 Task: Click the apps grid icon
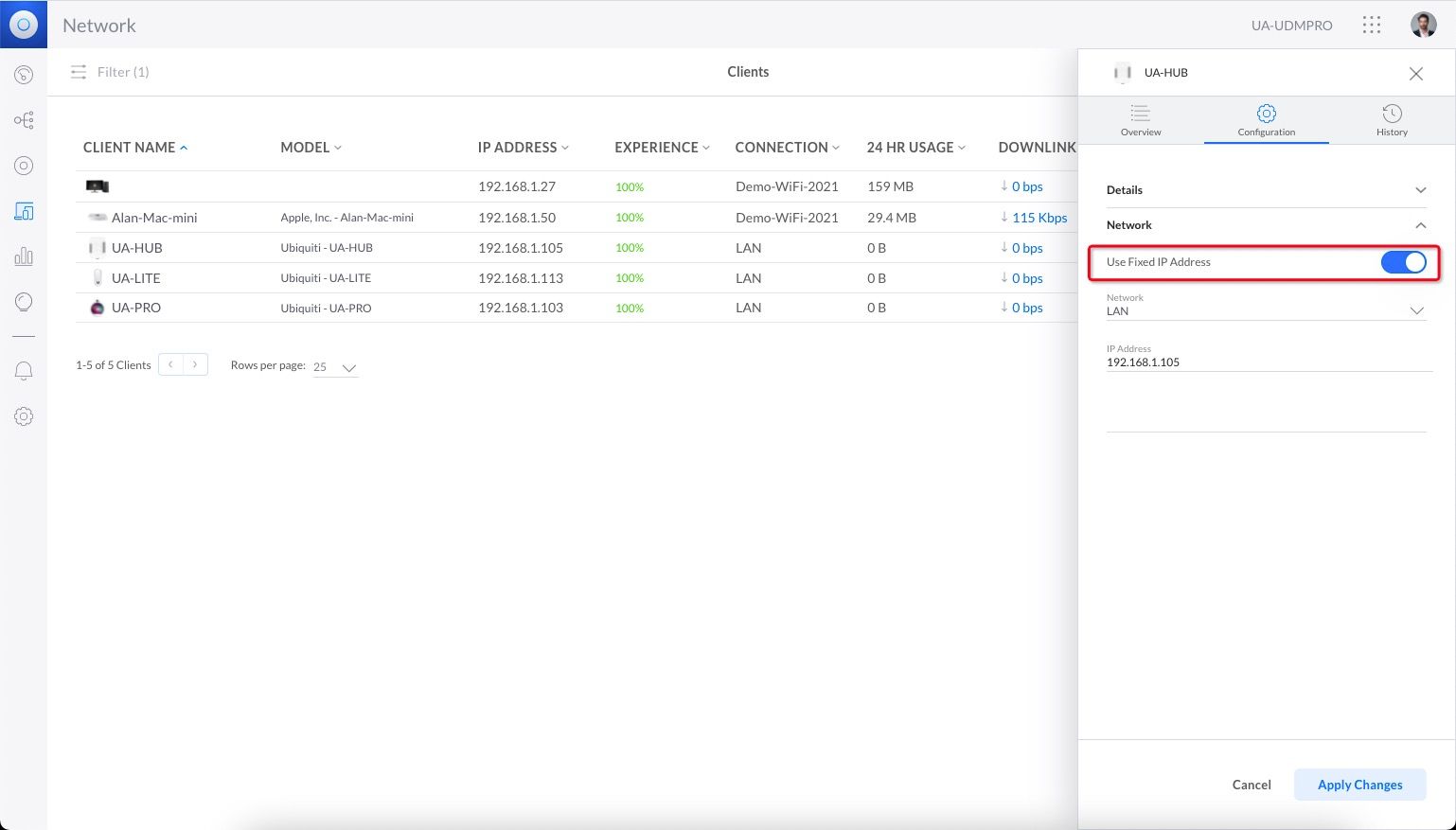point(1371,25)
